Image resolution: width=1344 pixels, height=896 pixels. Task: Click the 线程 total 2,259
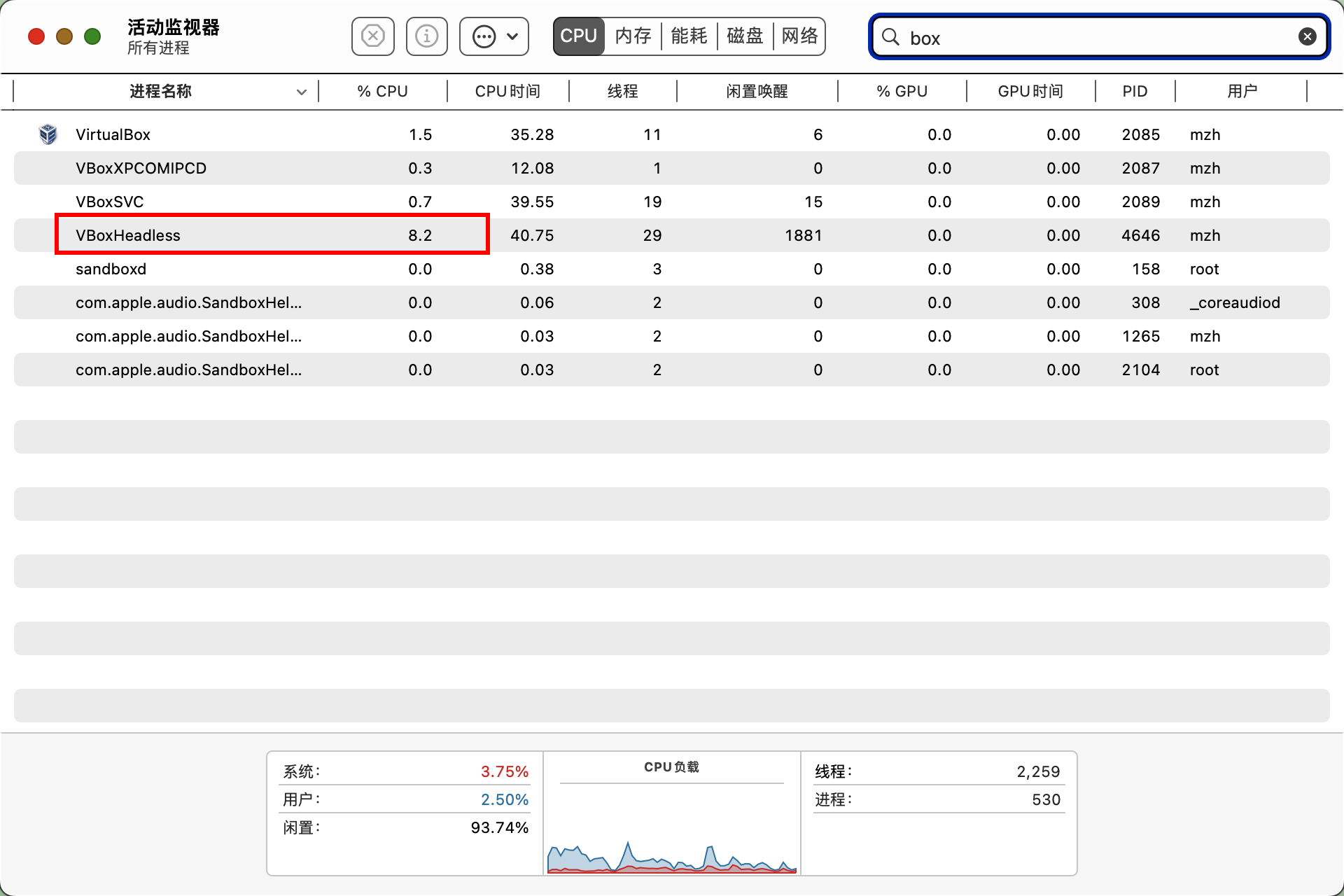[1038, 771]
